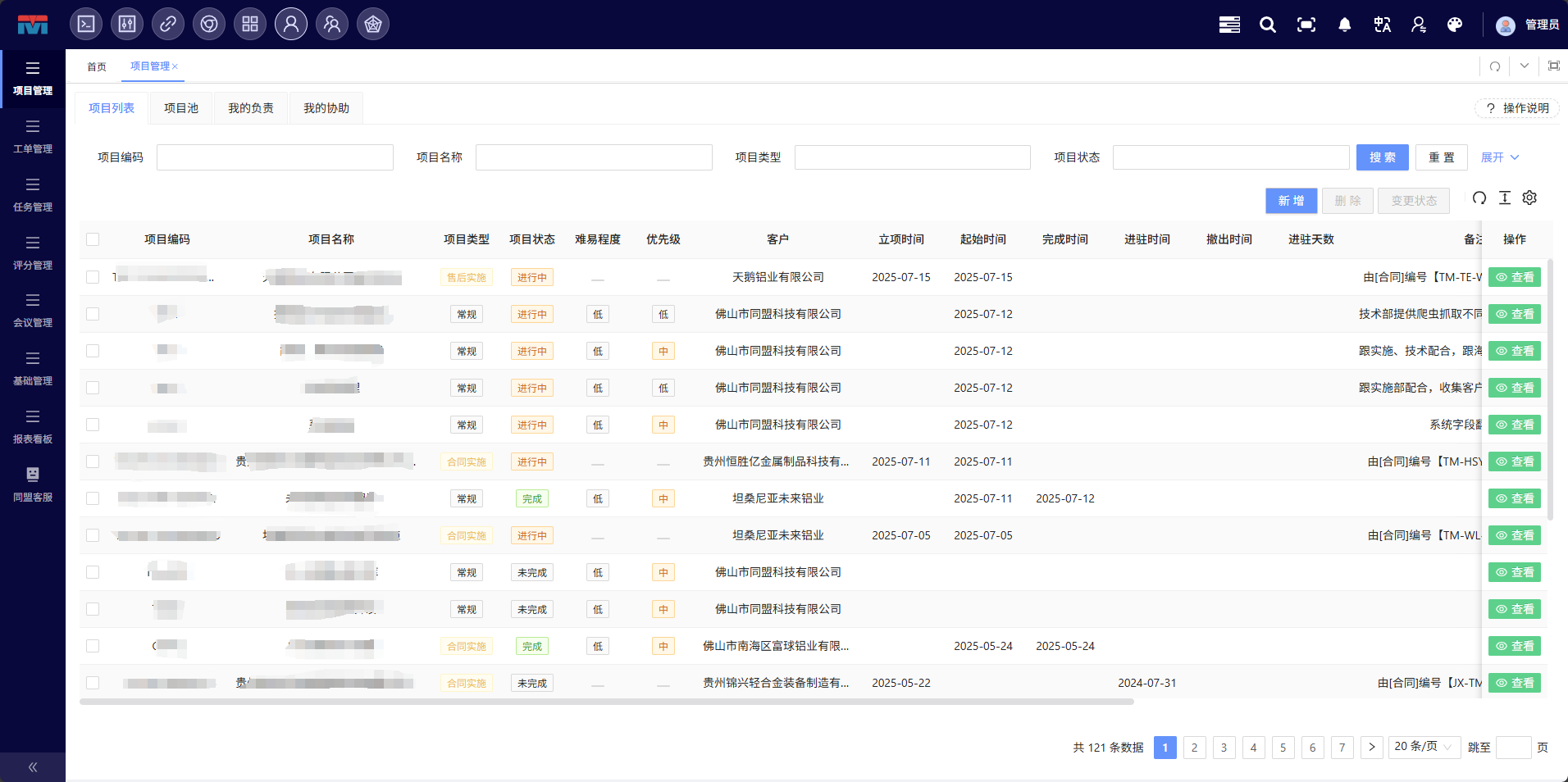Switch to the 我的负责 tab
This screenshot has height=782, width=1568.
coord(251,107)
